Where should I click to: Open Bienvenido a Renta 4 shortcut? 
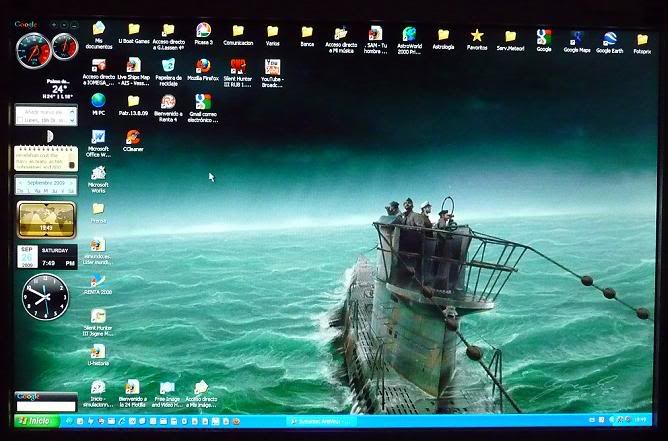(168, 108)
